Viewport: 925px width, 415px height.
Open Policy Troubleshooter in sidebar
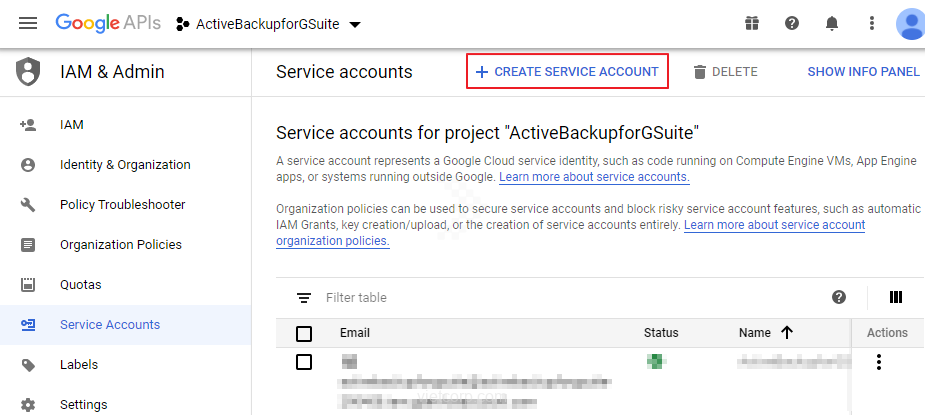[x=122, y=205]
